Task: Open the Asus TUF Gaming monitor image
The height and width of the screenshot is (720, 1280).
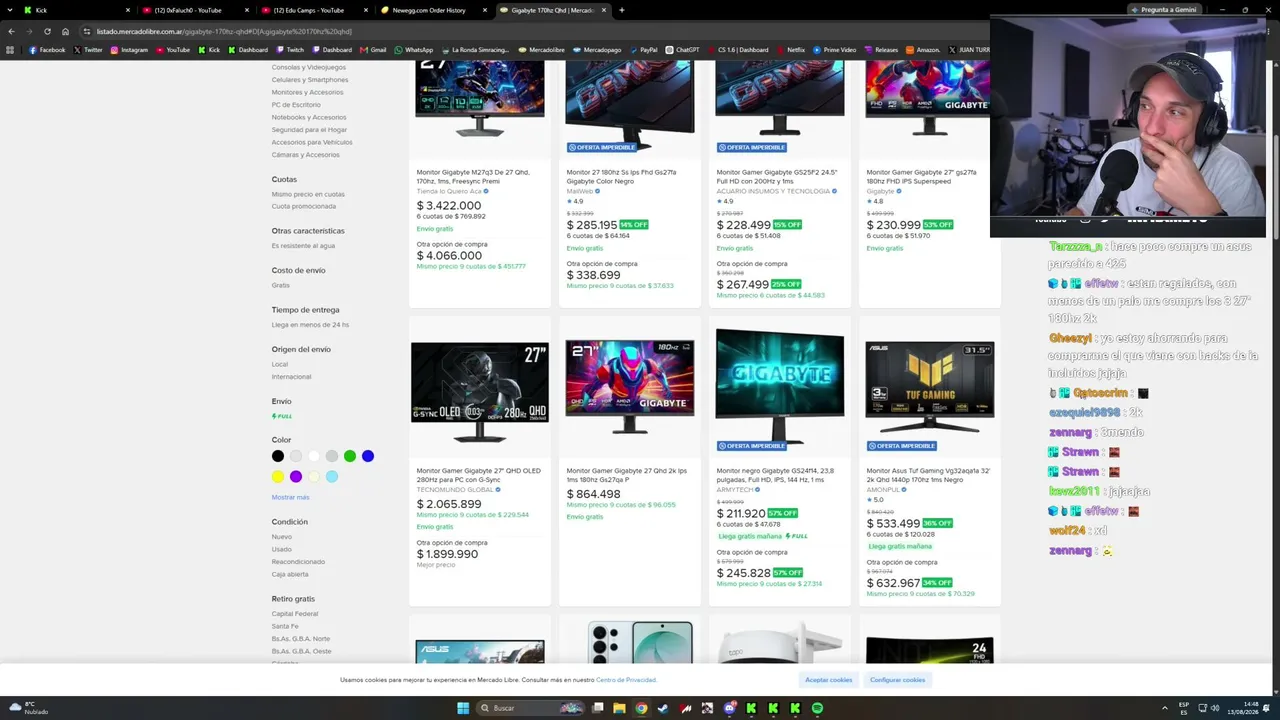Action: (x=930, y=390)
